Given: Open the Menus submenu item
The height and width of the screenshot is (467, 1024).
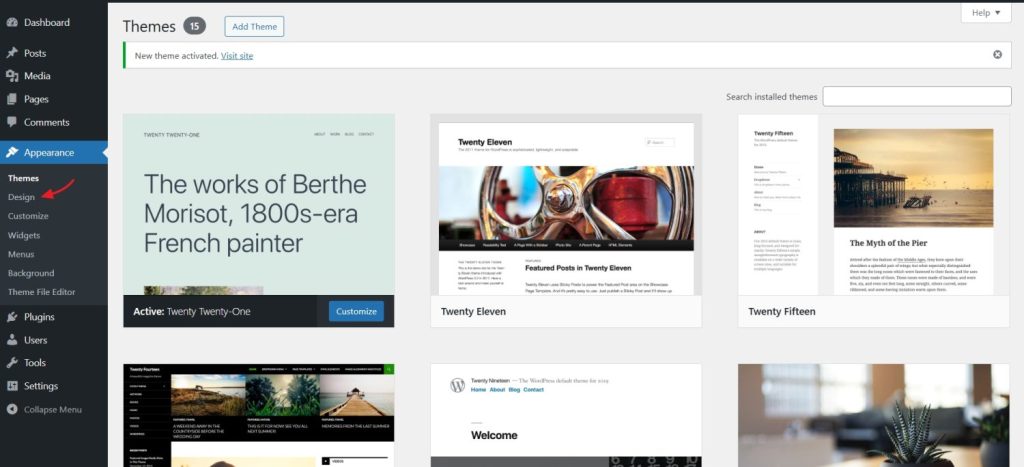Looking at the screenshot, I should (x=21, y=254).
